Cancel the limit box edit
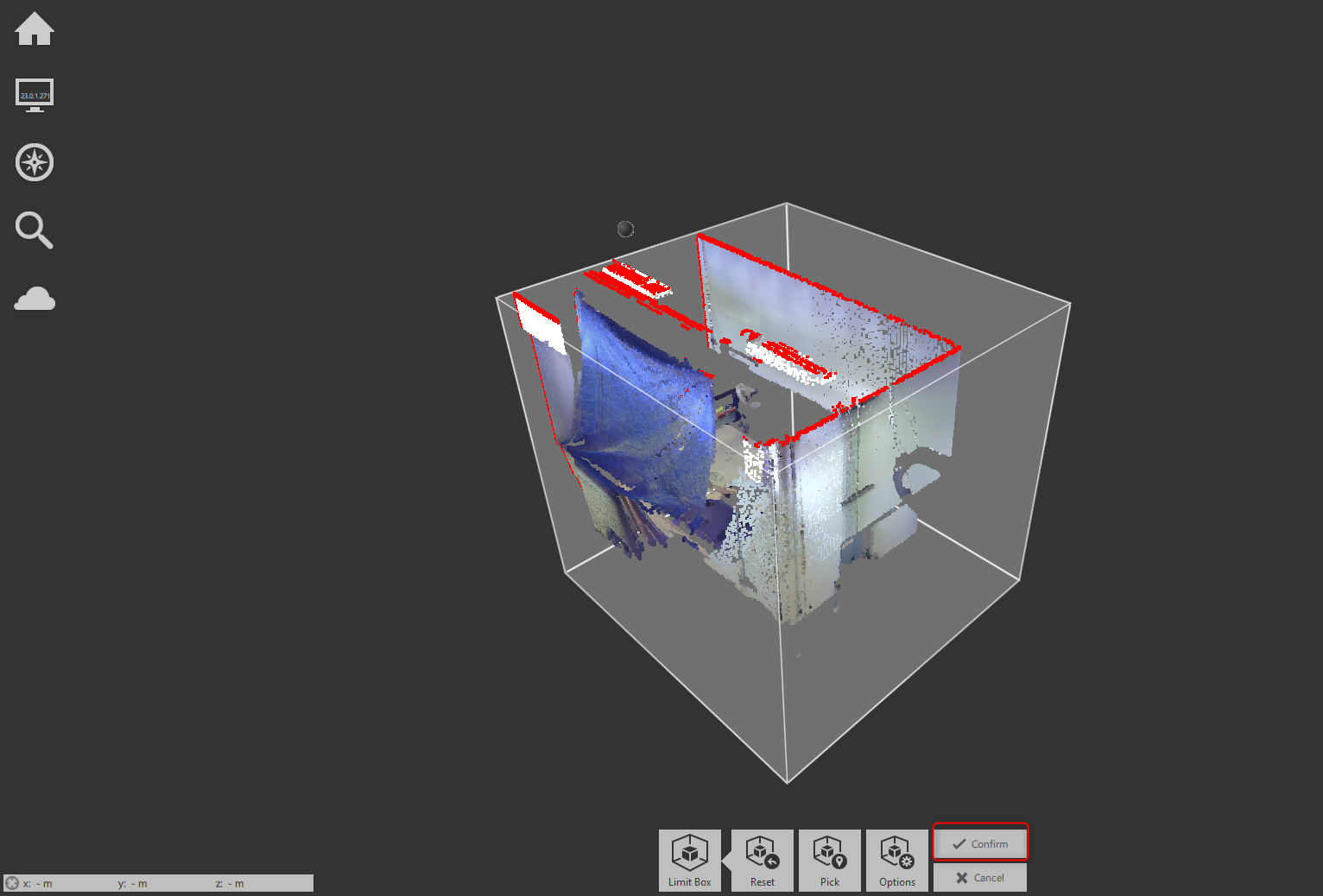The width and height of the screenshot is (1323, 896). [x=980, y=878]
